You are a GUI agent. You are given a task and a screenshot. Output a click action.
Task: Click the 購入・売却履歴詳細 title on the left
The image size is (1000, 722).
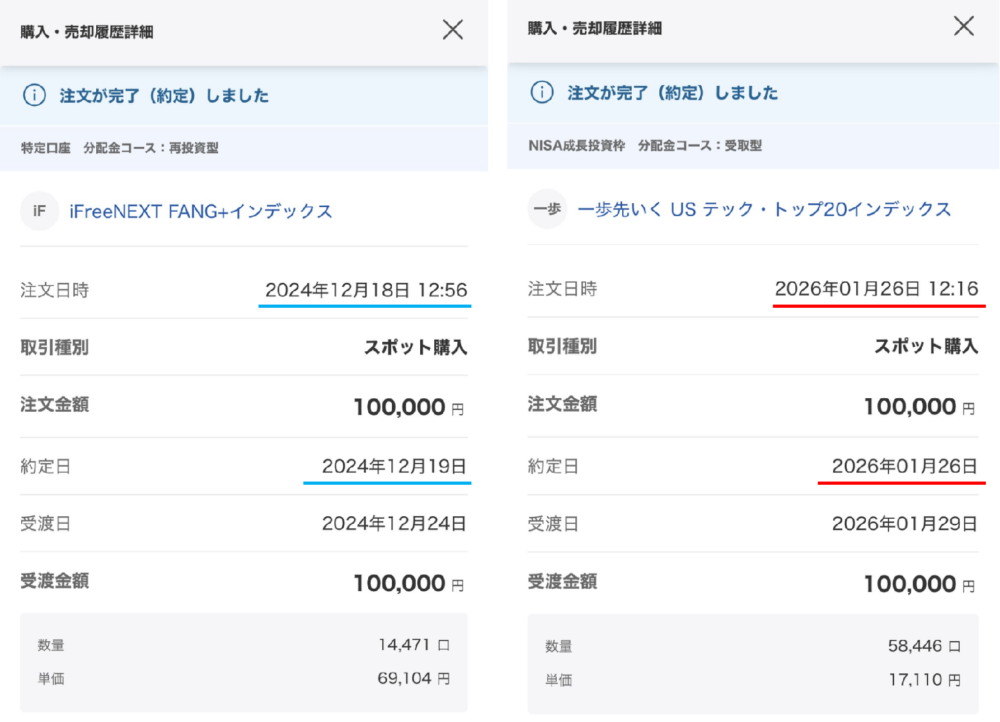click(x=85, y=30)
